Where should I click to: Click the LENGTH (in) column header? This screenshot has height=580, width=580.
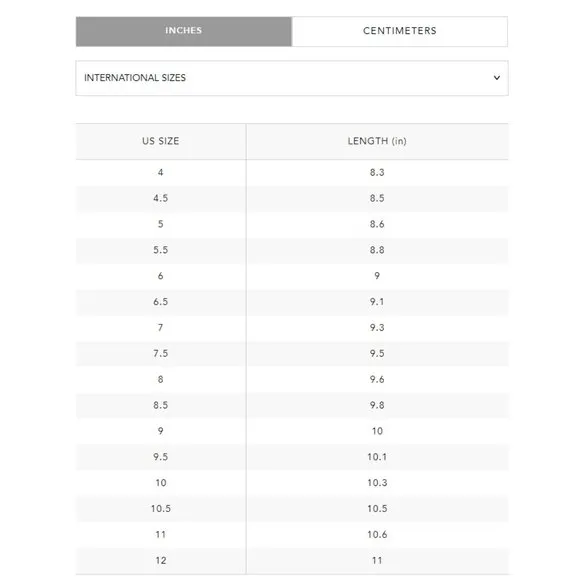click(377, 141)
